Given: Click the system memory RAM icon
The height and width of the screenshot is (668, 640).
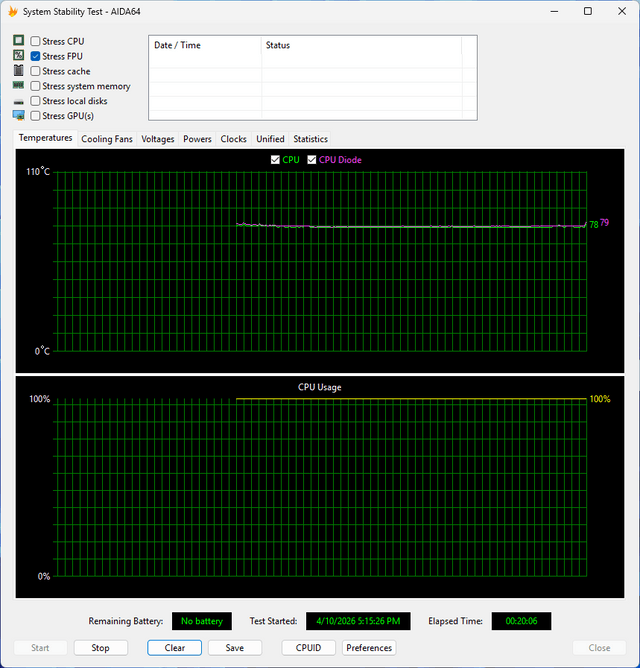Looking at the screenshot, I should coord(18,85).
